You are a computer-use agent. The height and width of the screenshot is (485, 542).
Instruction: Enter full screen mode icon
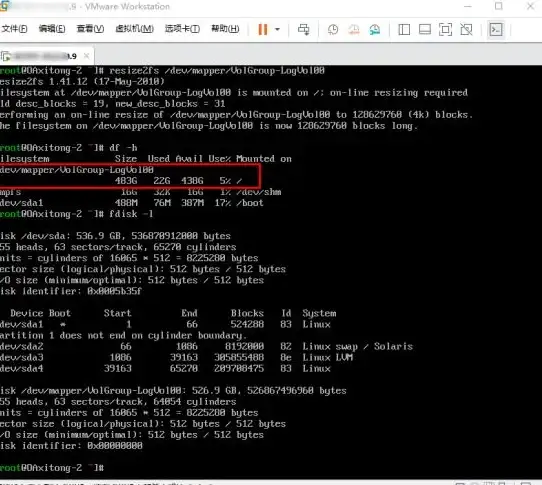point(445,29)
